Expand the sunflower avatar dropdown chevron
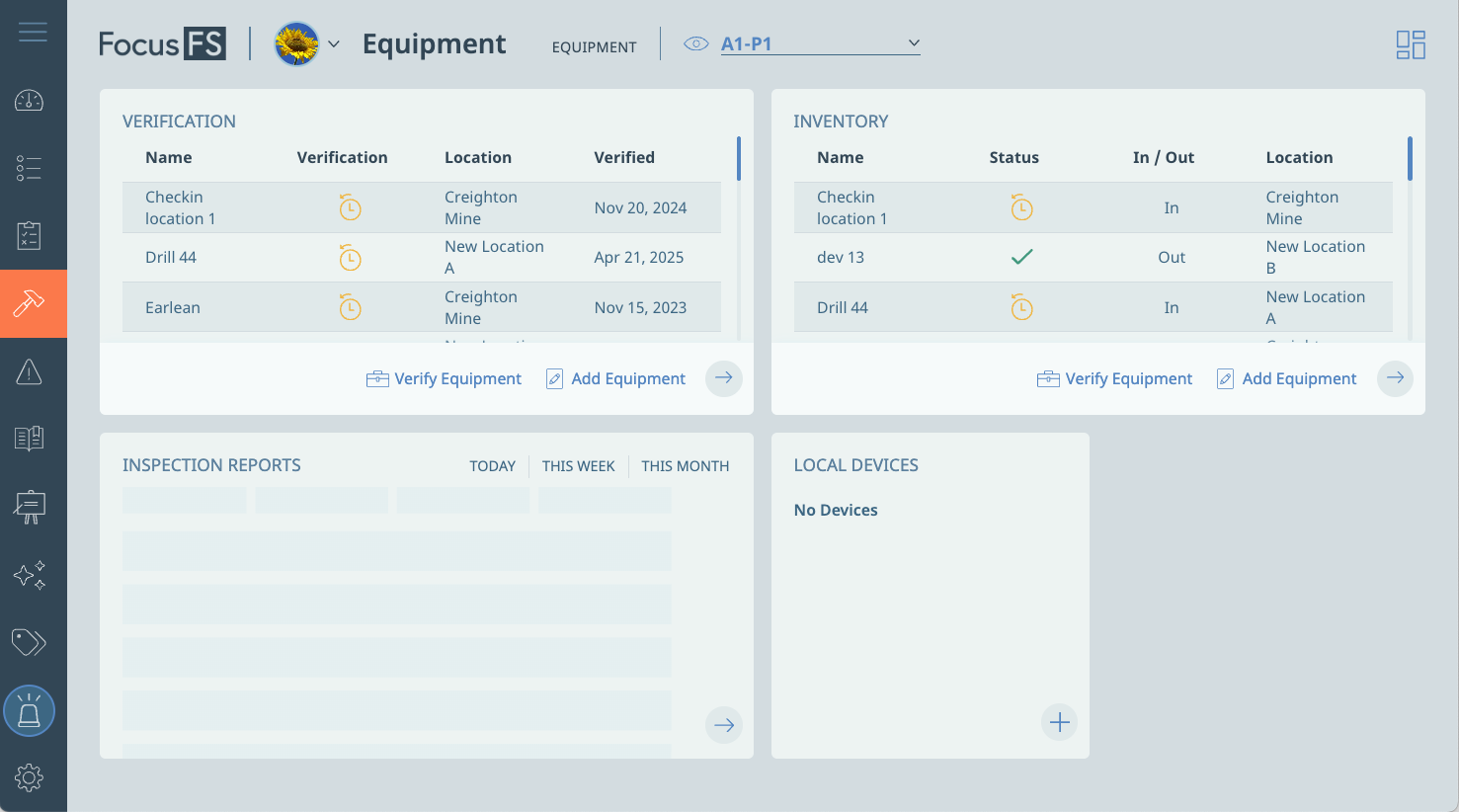This screenshot has width=1459, height=812. pos(334,44)
